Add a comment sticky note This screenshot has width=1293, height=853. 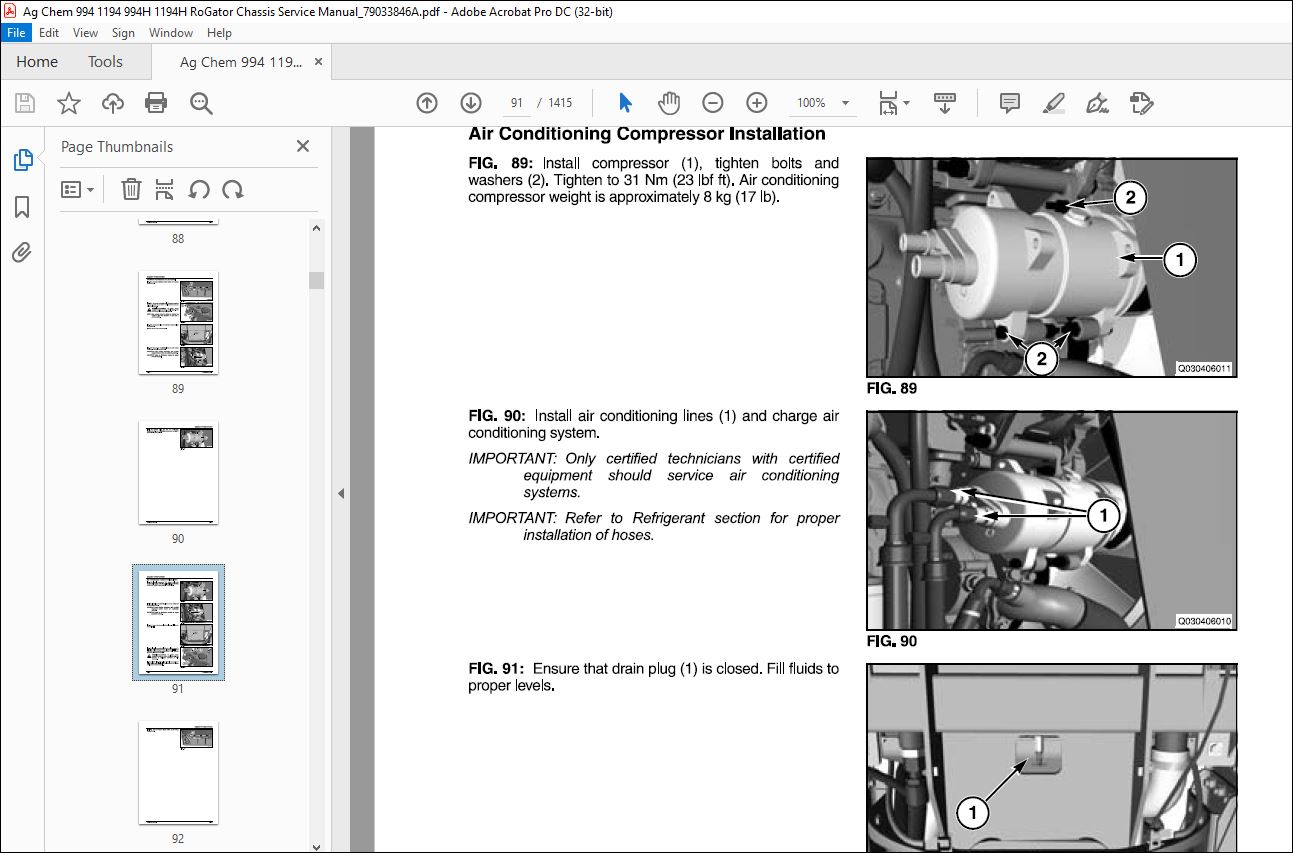click(x=1010, y=103)
